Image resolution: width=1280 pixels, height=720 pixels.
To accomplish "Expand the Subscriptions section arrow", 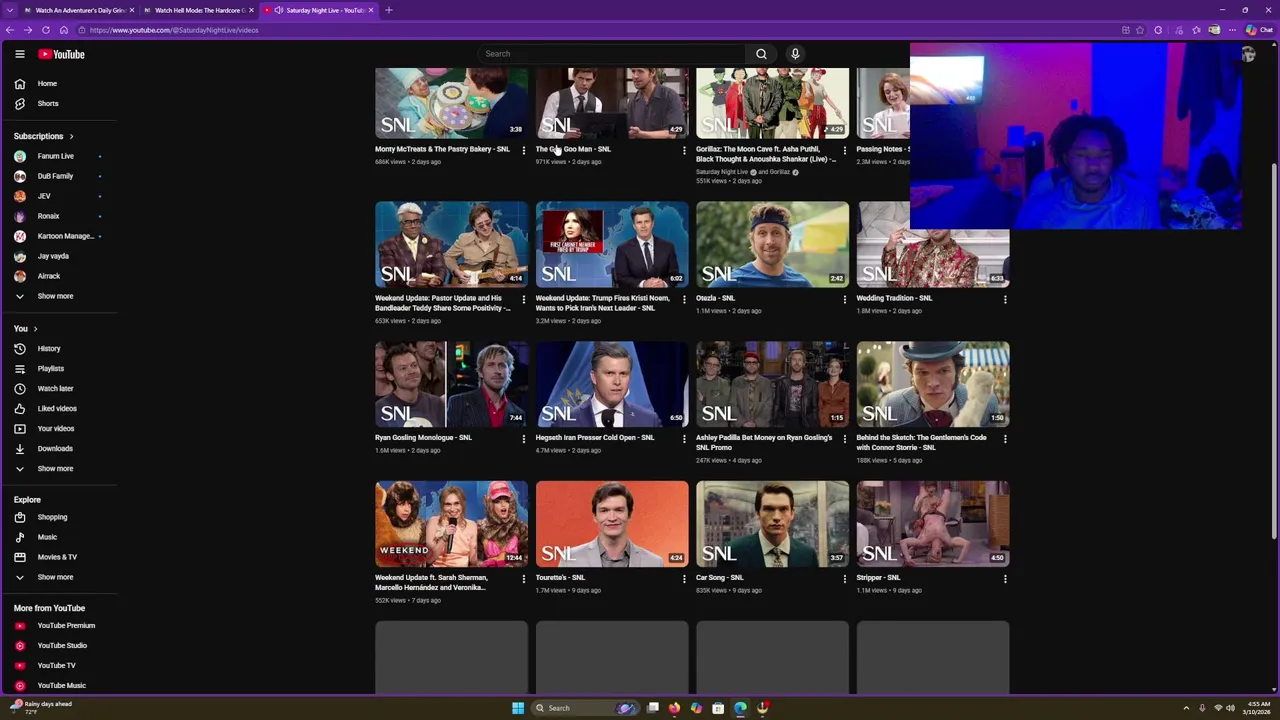I will click(71, 136).
